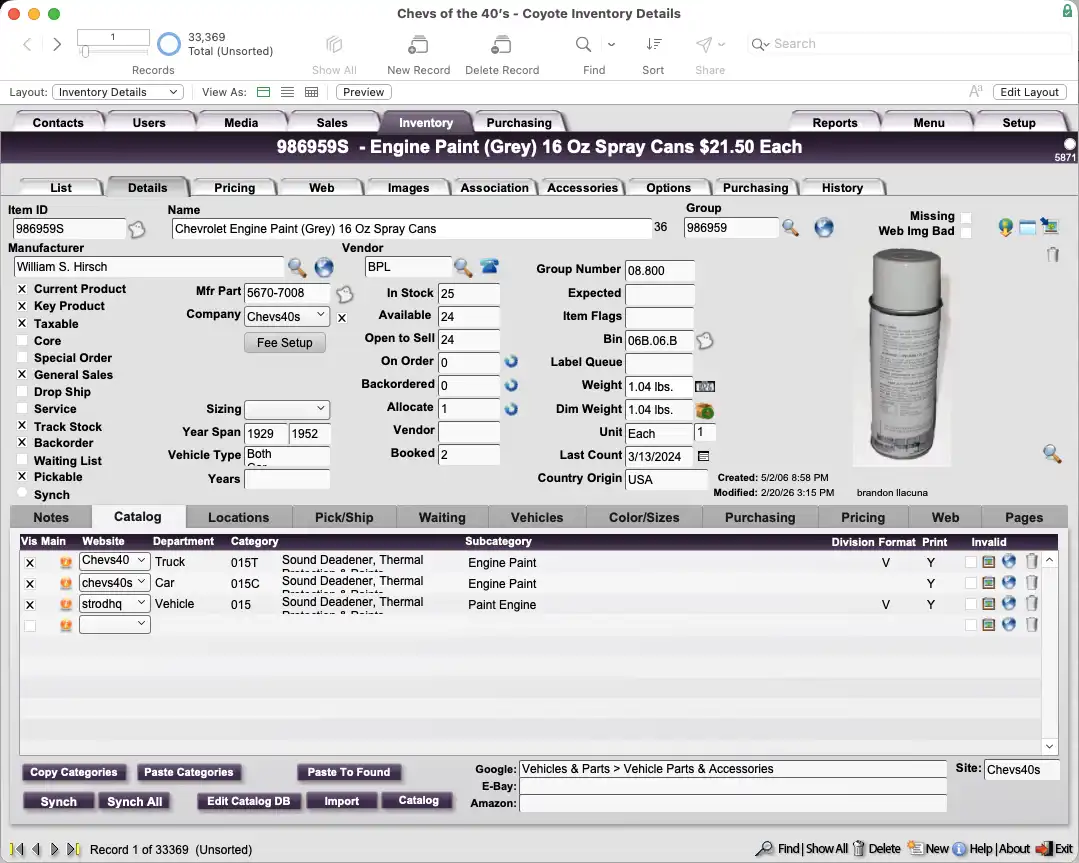
Task: Click the magnifier icon next to Vendor BPL
Action: coord(463,267)
